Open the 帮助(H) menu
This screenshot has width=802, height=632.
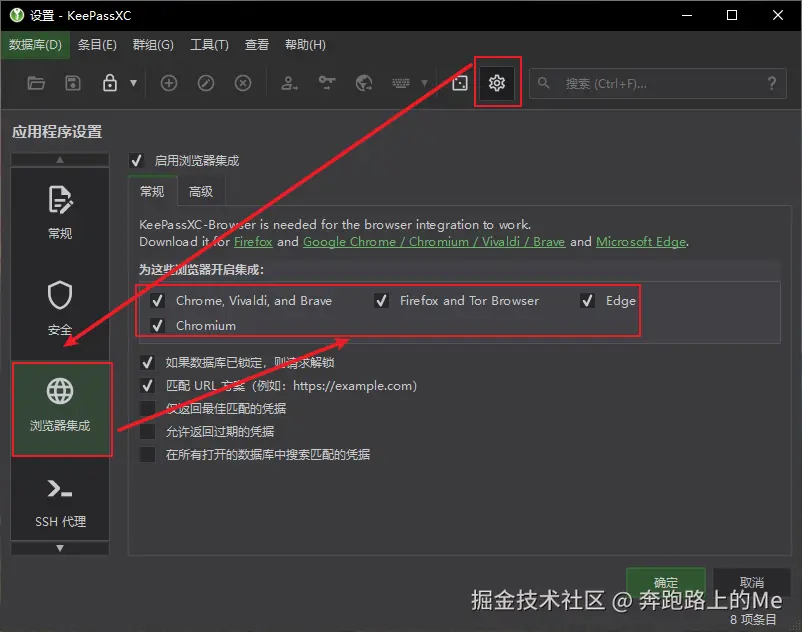[305, 45]
